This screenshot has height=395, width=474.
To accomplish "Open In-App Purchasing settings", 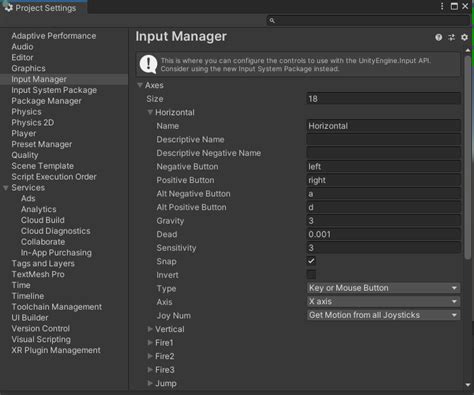I will [x=56, y=253].
